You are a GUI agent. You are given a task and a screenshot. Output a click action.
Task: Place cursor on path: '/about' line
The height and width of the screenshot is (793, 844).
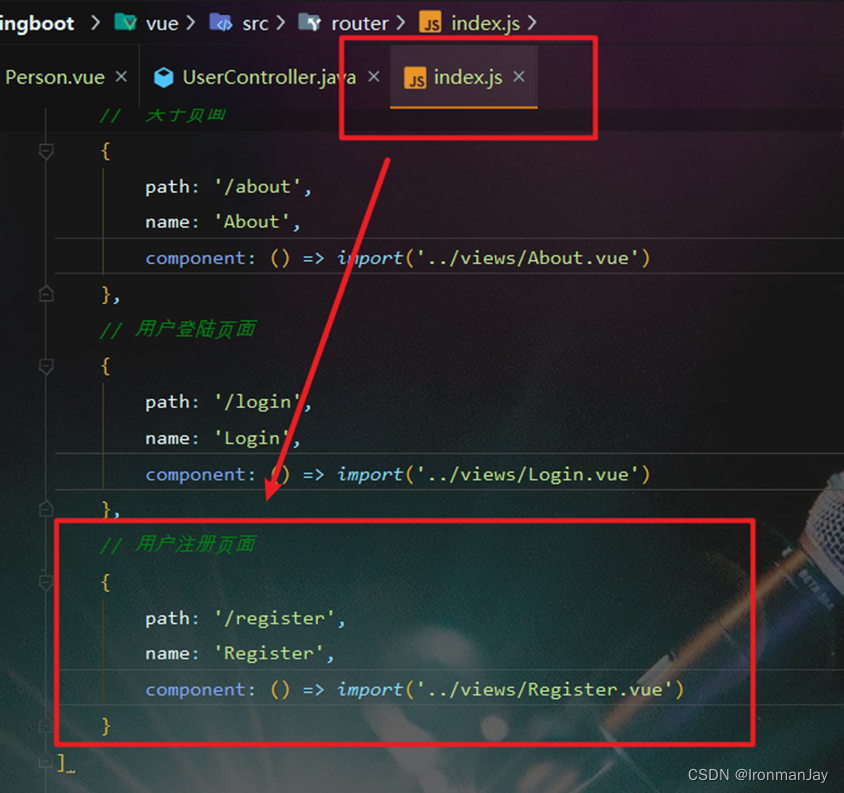(228, 187)
